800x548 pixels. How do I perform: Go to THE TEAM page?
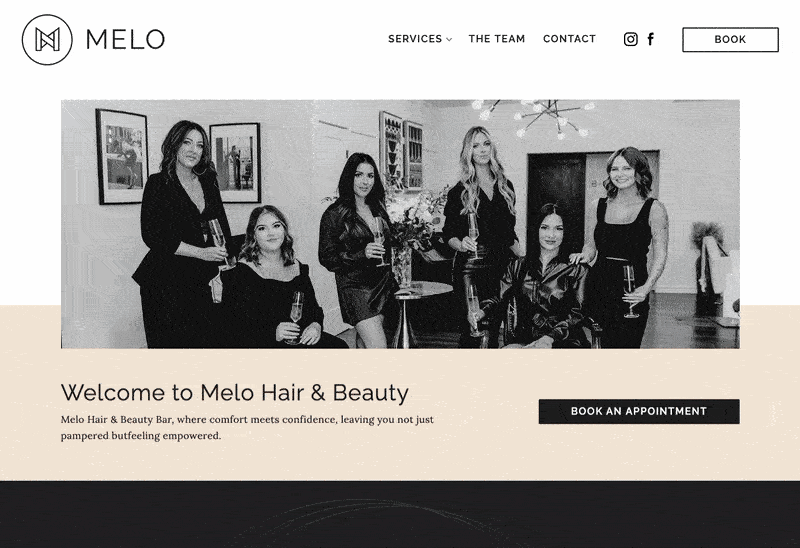click(497, 39)
